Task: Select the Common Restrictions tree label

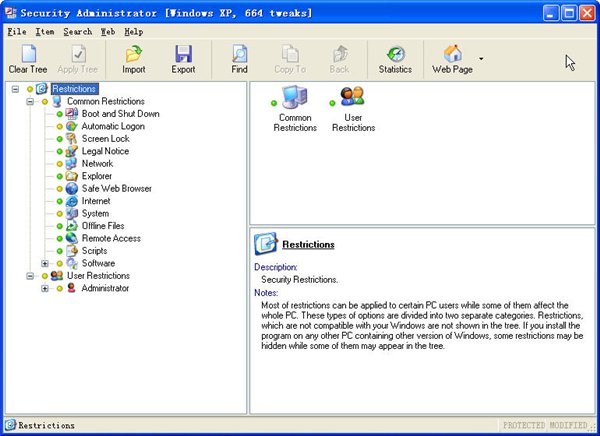Action: (x=106, y=101)
